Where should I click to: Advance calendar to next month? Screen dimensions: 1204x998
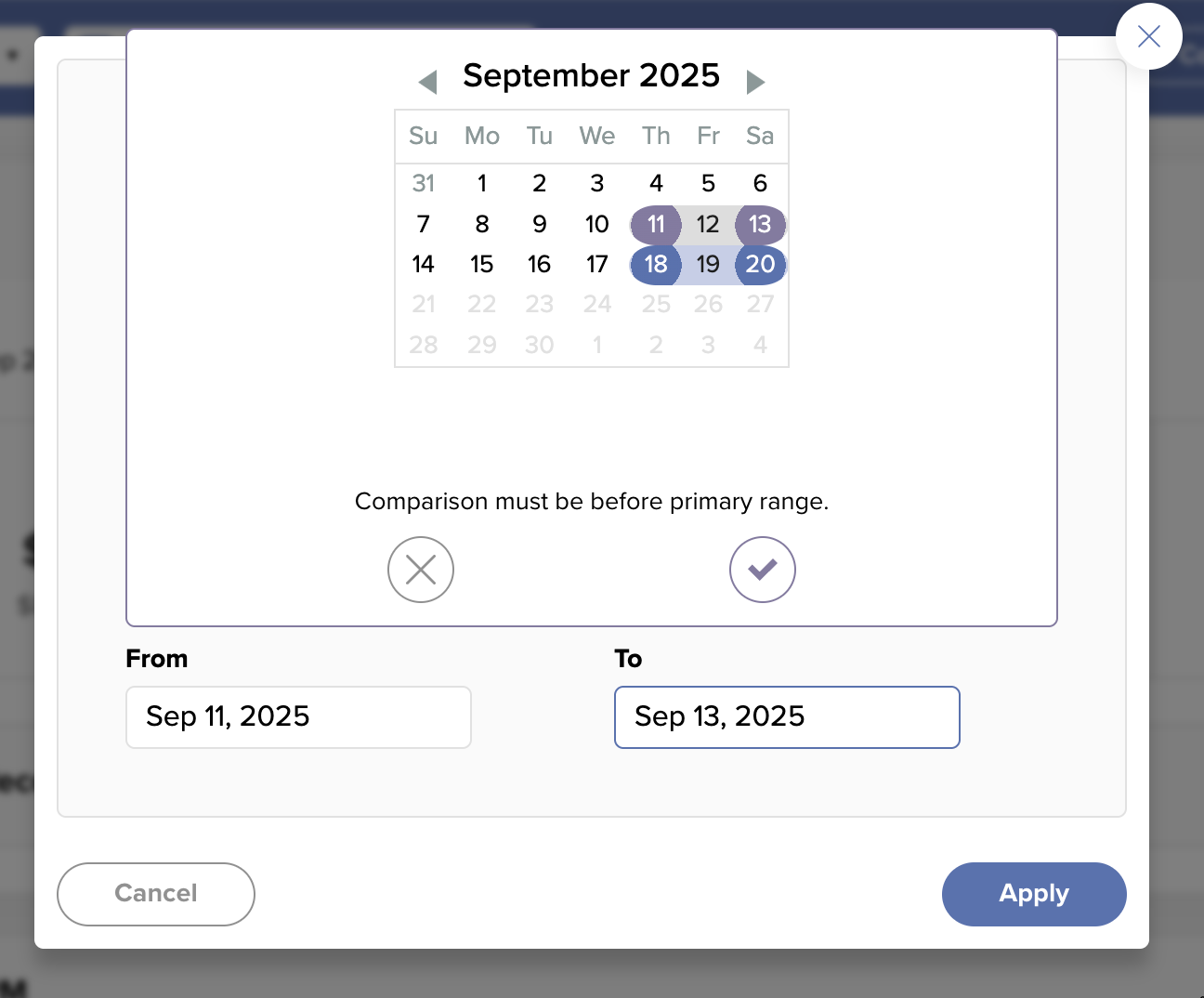tap(755, 82)
